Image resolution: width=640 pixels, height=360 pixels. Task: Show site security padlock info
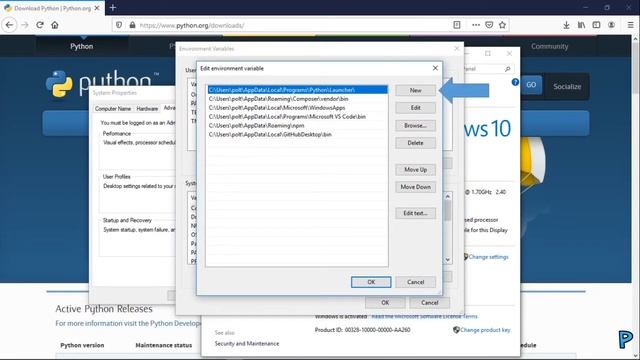click(132, 25)
